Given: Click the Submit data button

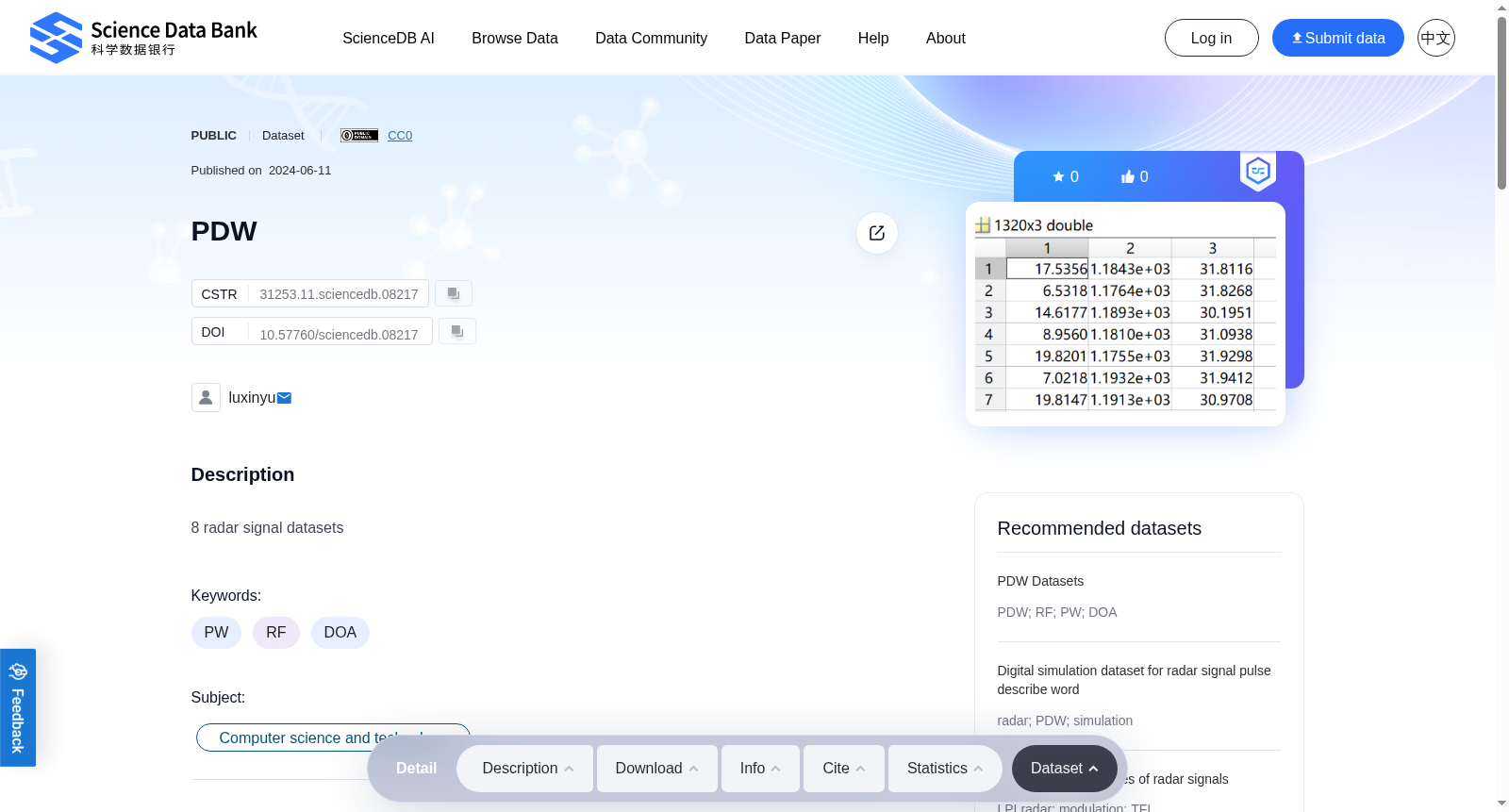Looking at the screenshot, I should tap(1338, 38).
